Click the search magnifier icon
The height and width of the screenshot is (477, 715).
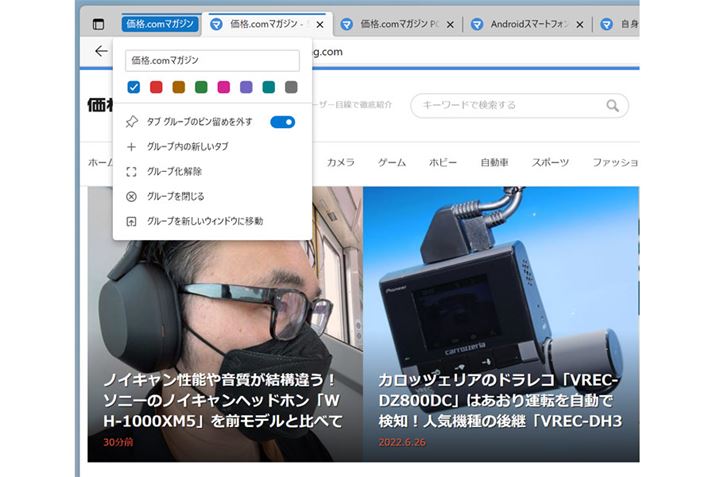point(612,105)
